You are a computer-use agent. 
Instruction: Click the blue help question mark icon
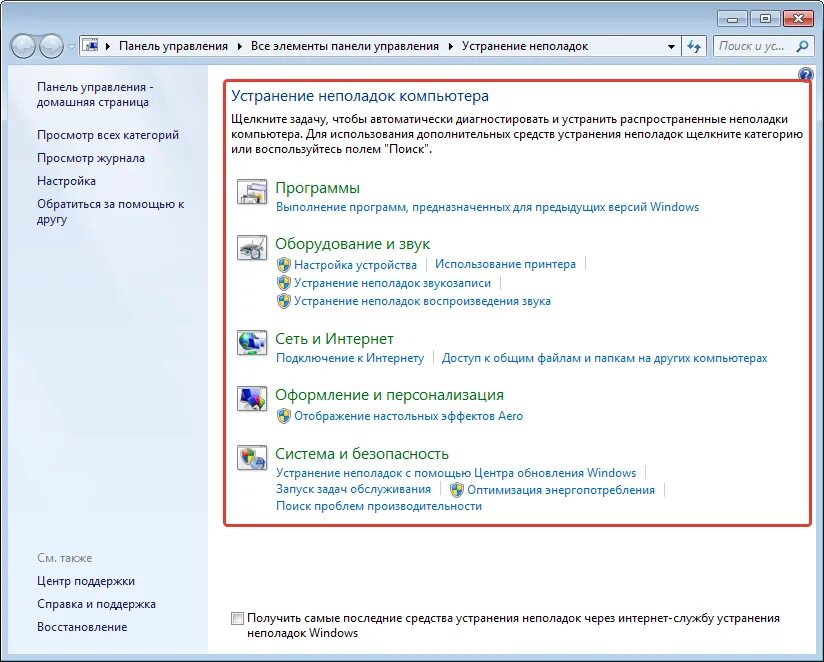(x=805, y=74)
